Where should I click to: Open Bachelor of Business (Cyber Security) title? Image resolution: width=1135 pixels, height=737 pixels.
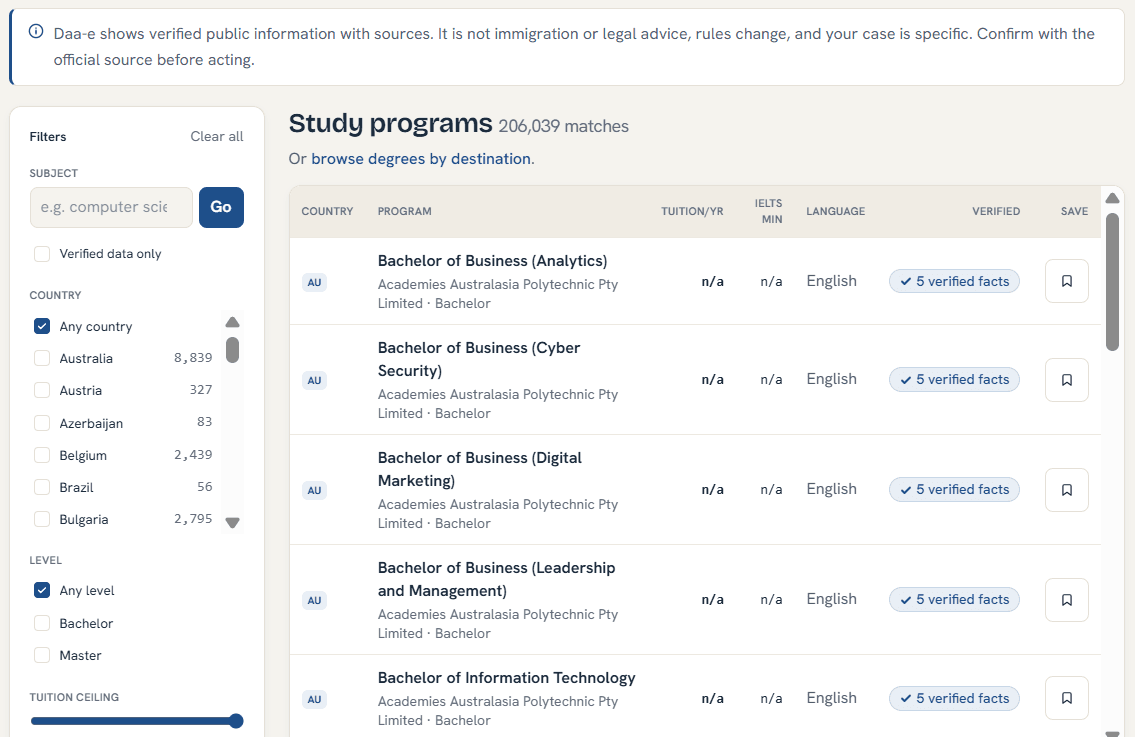(478, 359)
